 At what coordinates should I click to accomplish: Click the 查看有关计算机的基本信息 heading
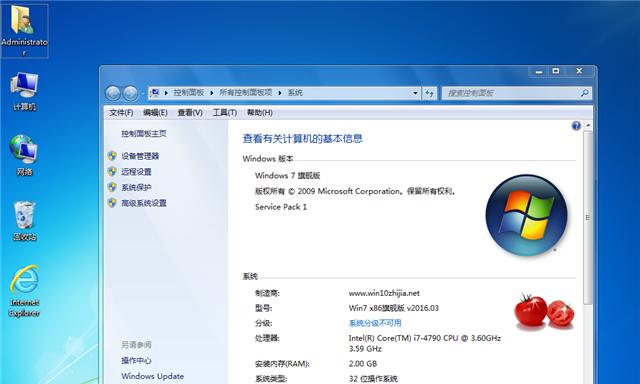coord(302,139)
